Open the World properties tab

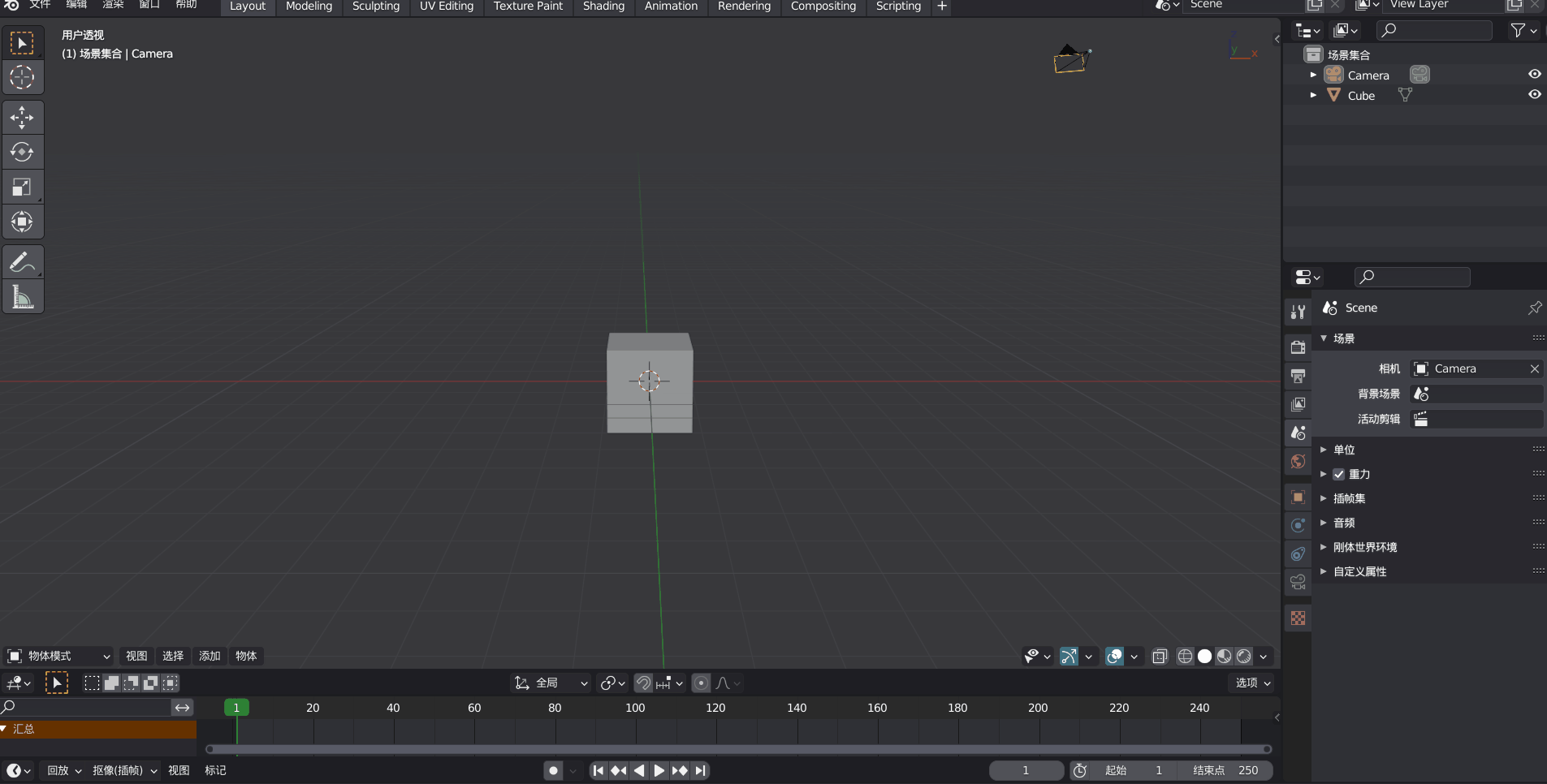pos(1298,462)
